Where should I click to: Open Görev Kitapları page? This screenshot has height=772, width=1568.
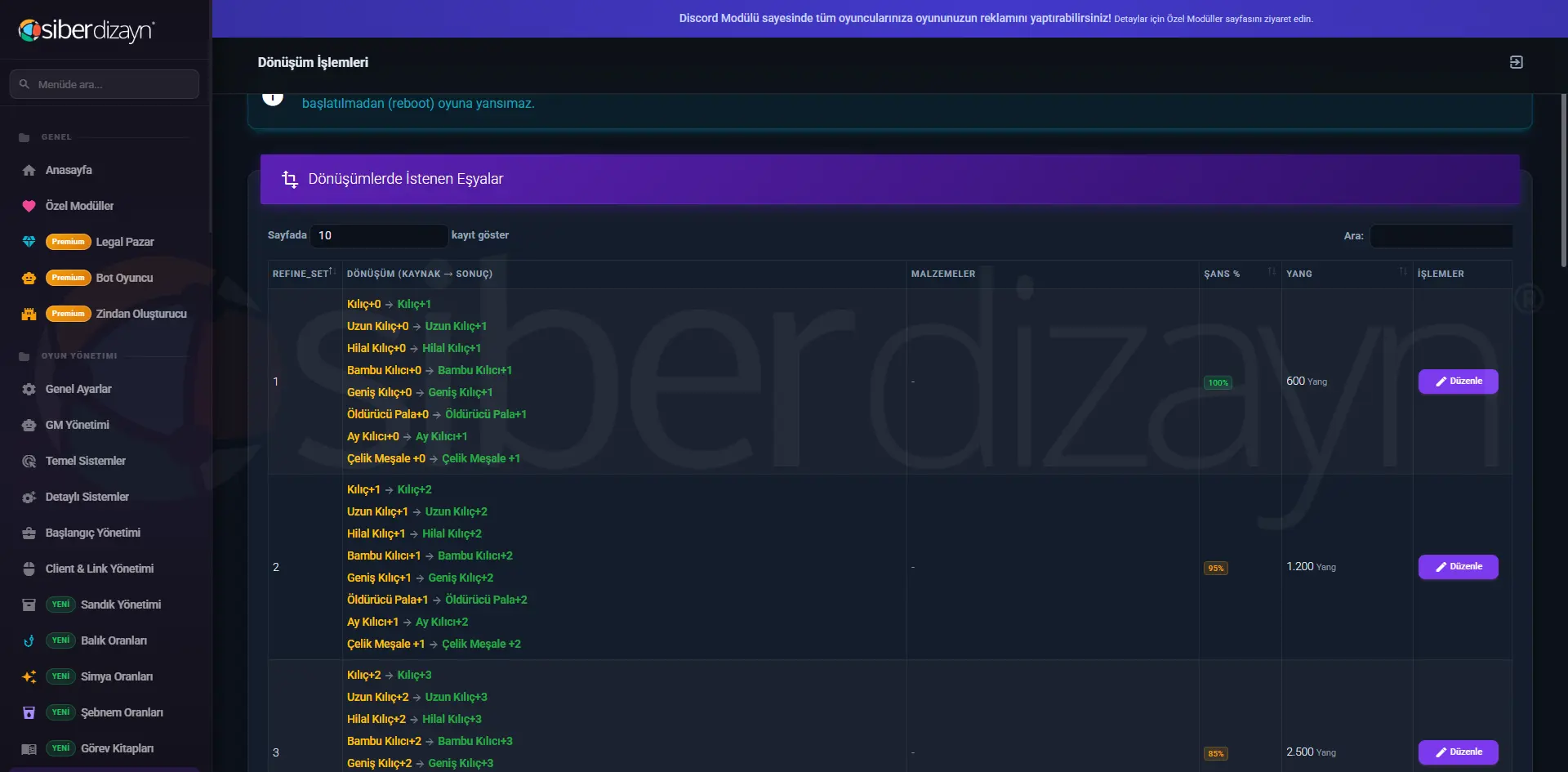coord(117,748)
